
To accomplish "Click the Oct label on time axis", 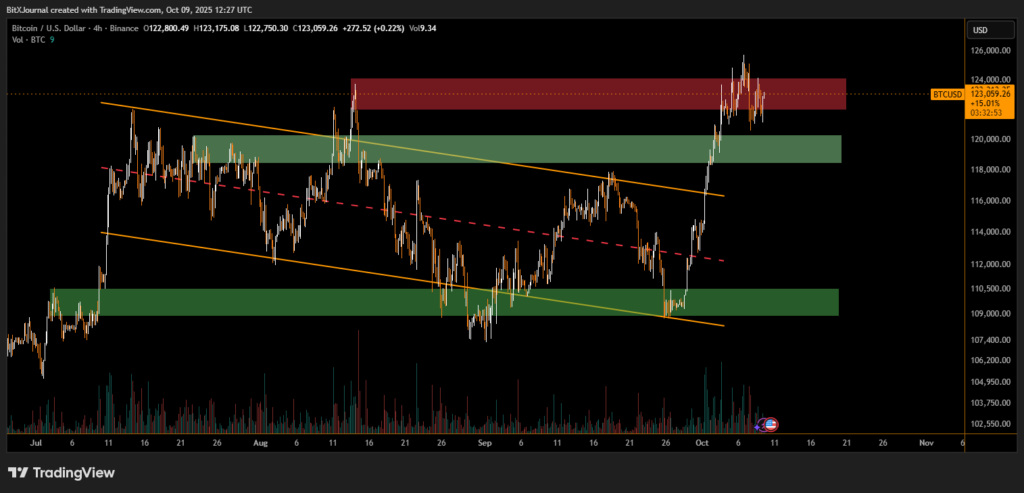I will pos(704,440).
